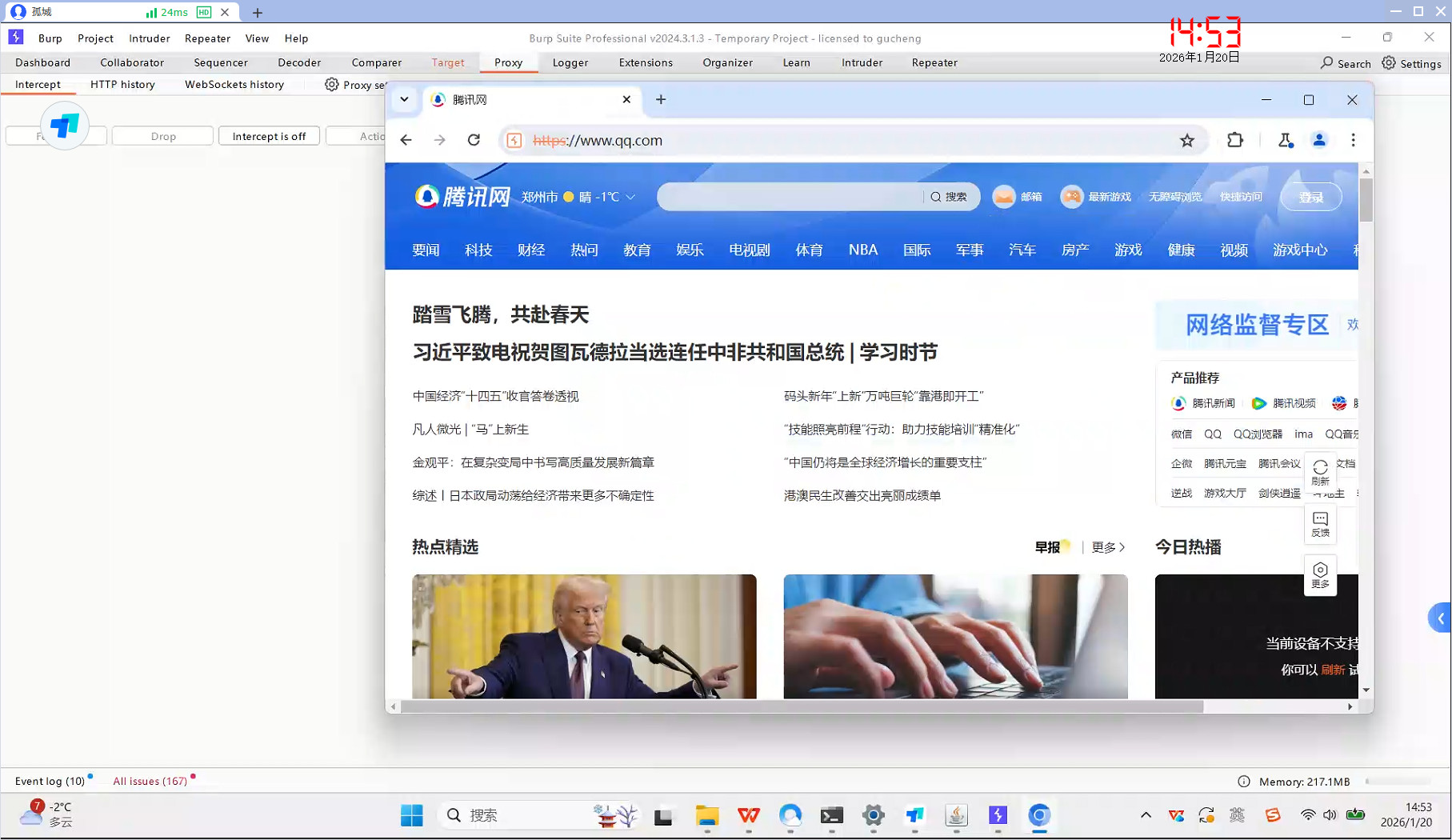1452x840 pixels.
Task: Open File Explorer from the taskbar
Action: [x=706, y=815]
